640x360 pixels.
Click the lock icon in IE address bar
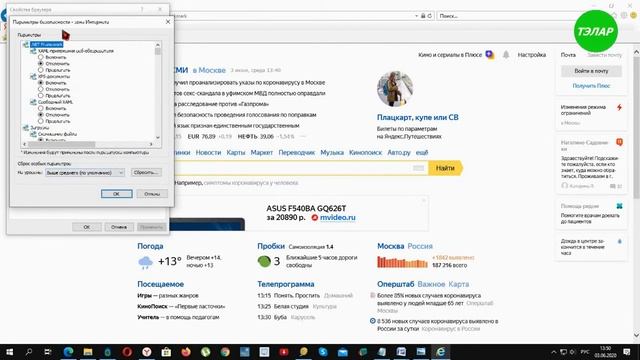pyautogui.click(x=423, y=16)
